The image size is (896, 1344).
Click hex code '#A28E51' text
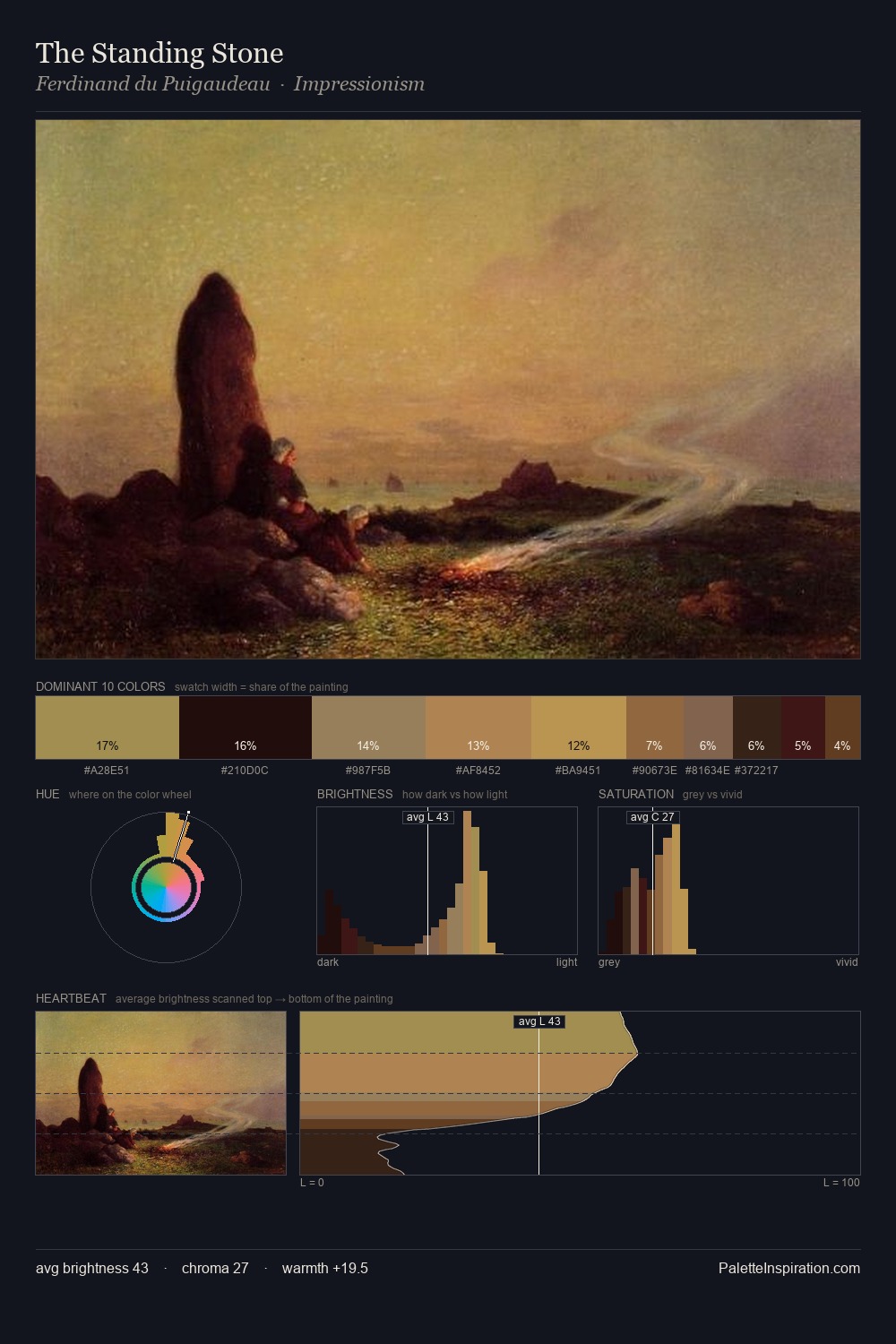107,771
